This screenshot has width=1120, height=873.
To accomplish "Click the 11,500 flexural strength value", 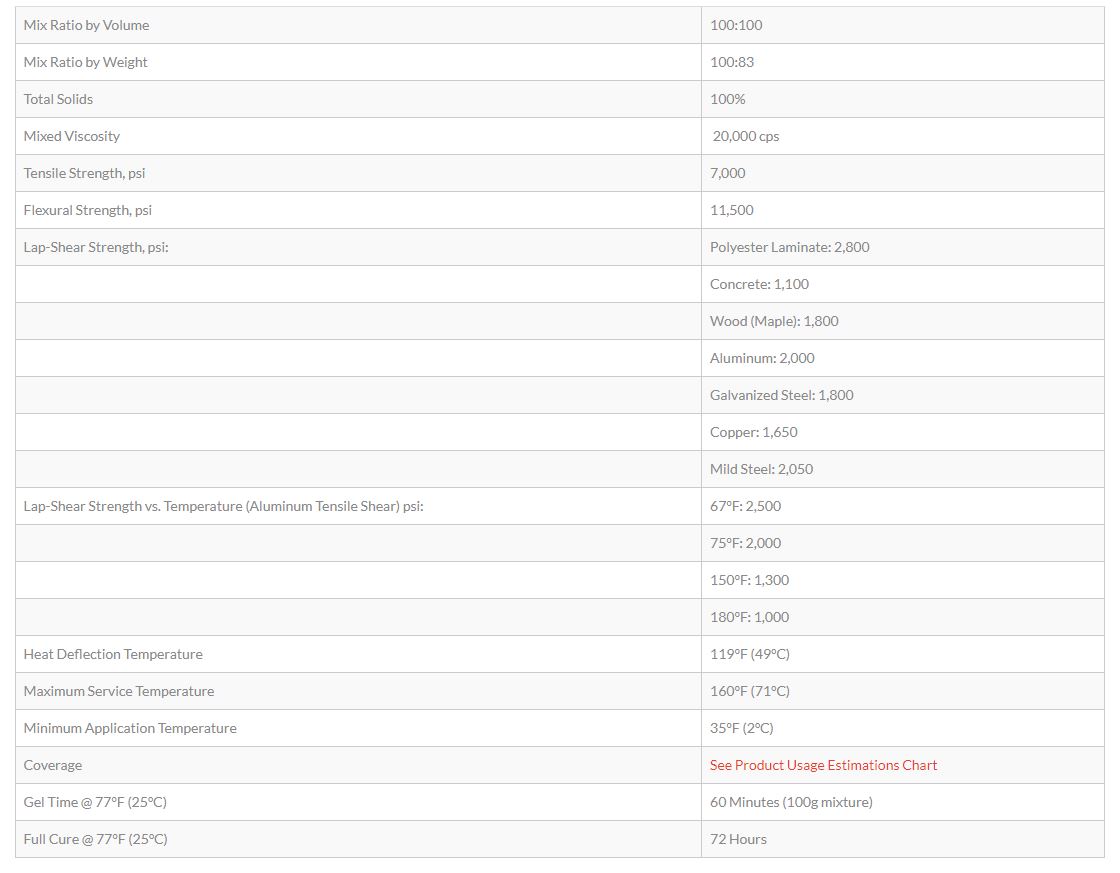I will 732,210.
